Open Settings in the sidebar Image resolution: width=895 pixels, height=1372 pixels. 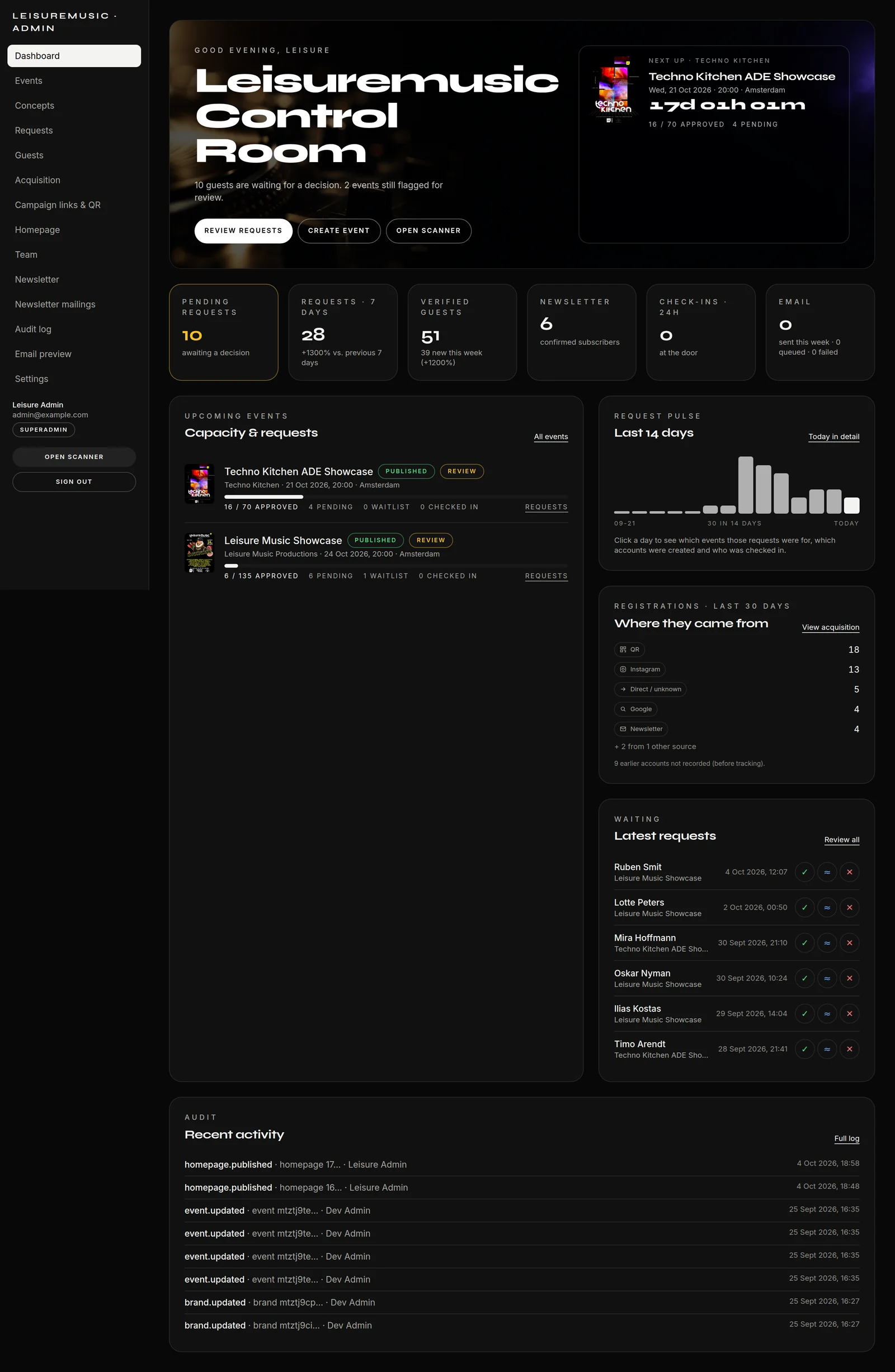(x=74, y=379)
